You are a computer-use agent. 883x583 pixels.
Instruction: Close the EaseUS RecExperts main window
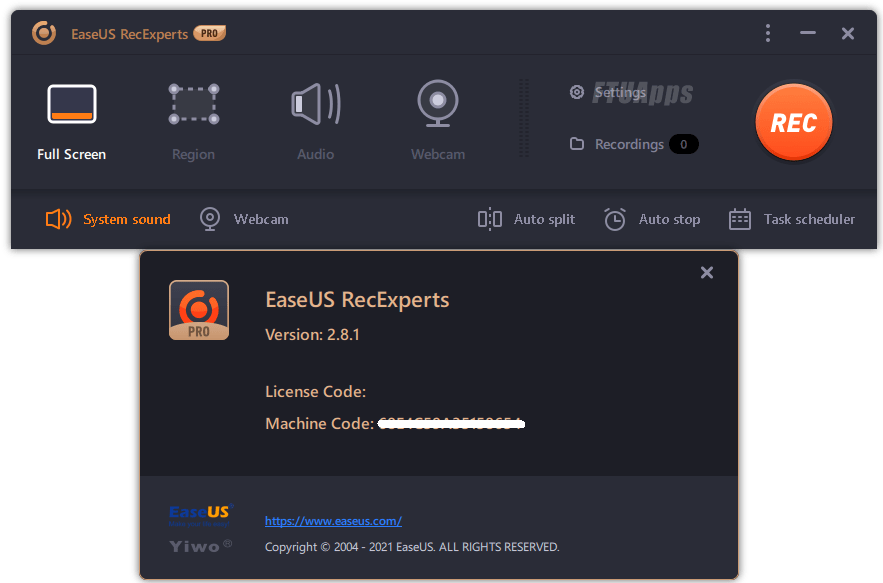pos(848,33)
